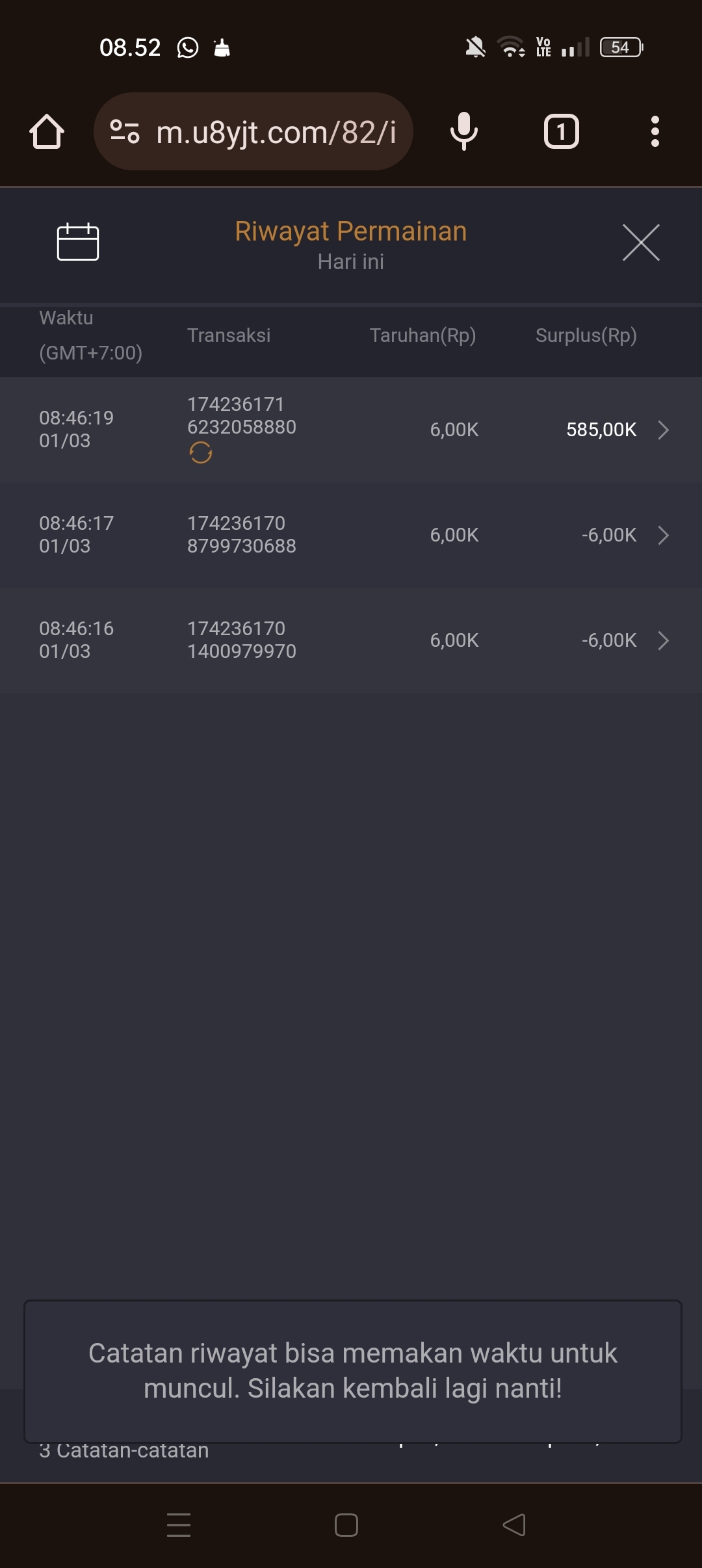Viewport: 702px width, 1568px height.
Task: Tap the Catatan riwayat notice message
Action: 352,1370
